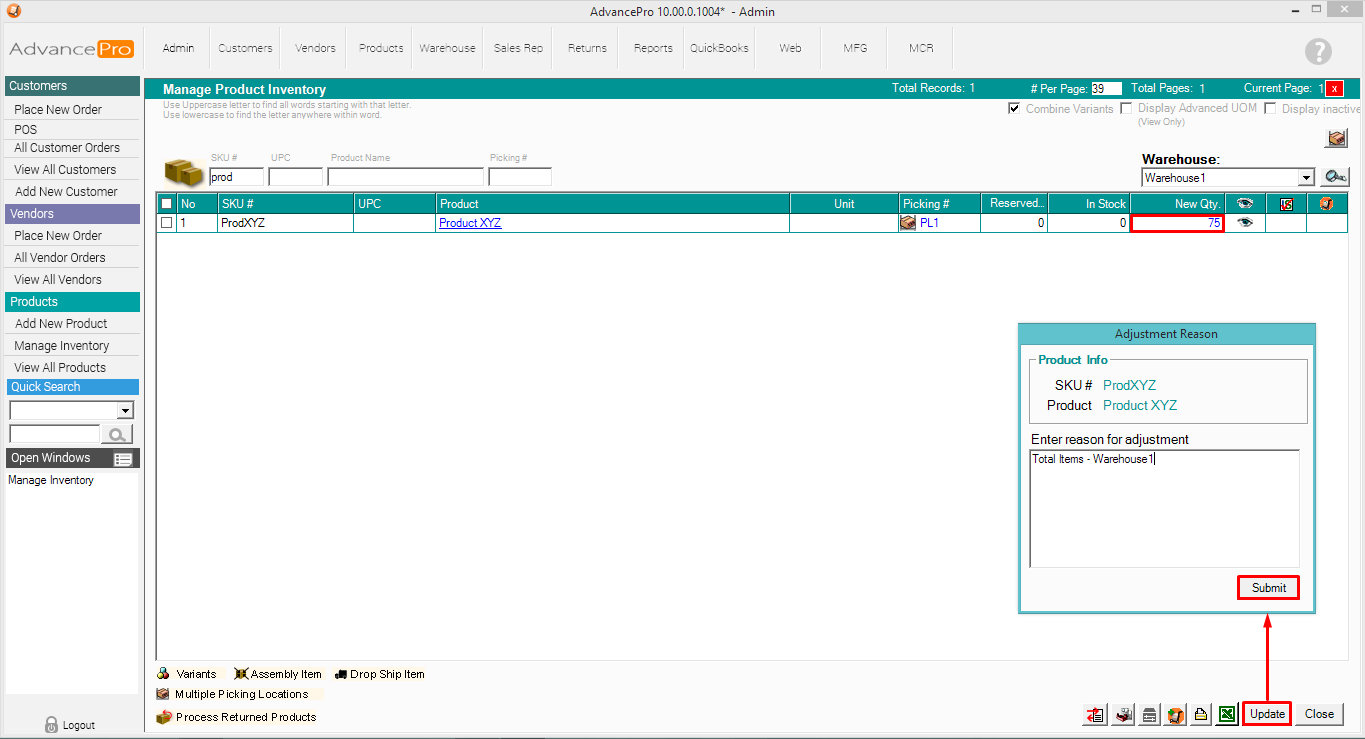
Task: Open the Product XYZ link
Action: coord(469,223)
